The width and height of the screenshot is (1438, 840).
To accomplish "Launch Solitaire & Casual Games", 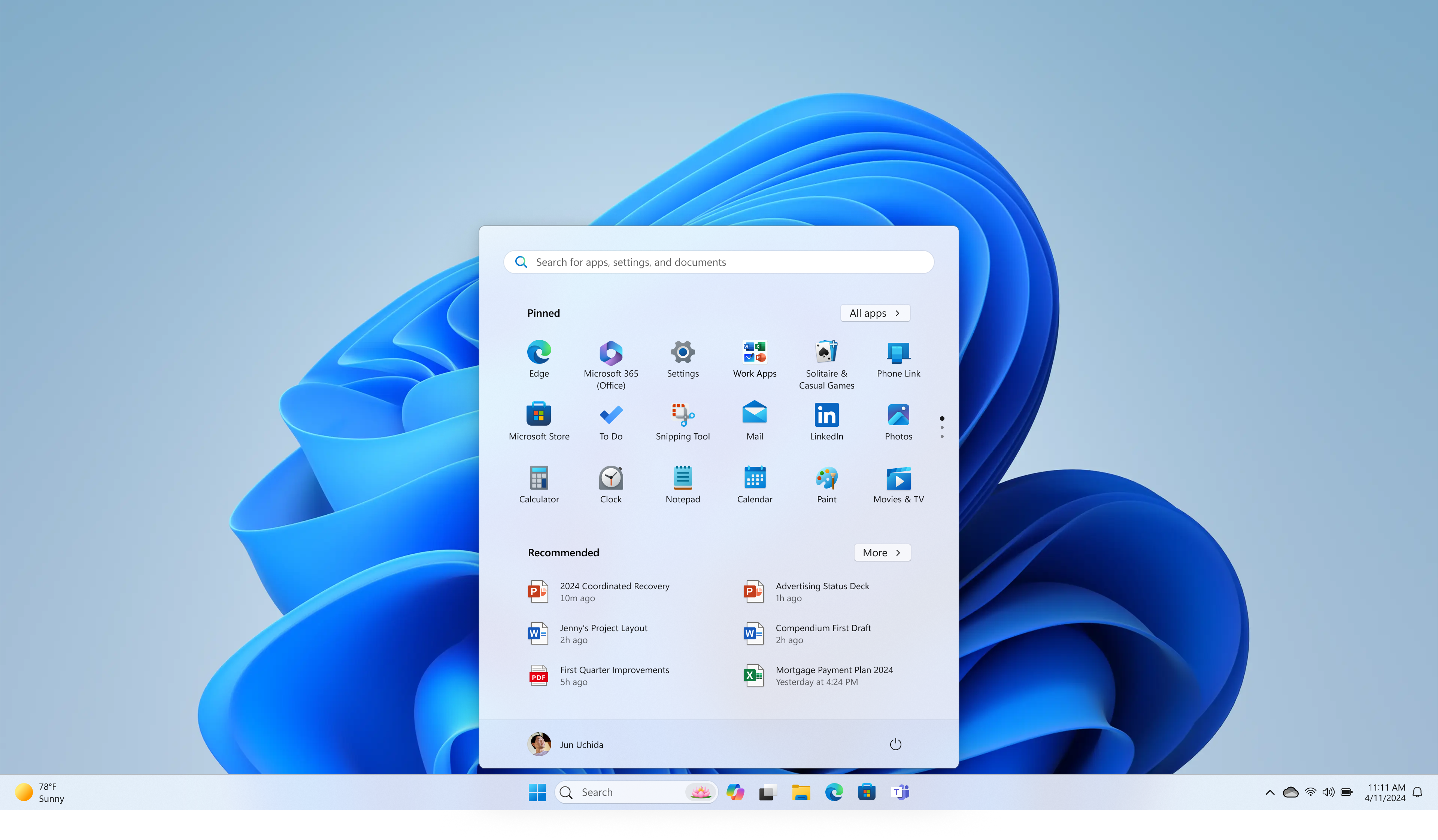I will click(826, 354).
